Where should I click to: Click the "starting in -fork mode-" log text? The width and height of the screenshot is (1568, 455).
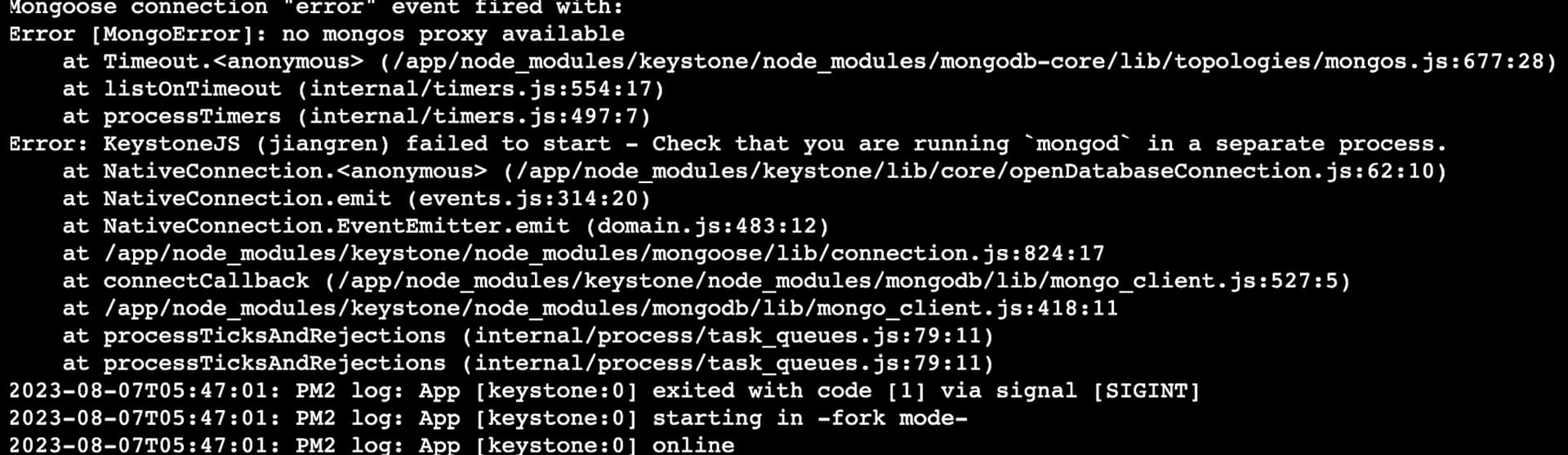tap(809, 418)
